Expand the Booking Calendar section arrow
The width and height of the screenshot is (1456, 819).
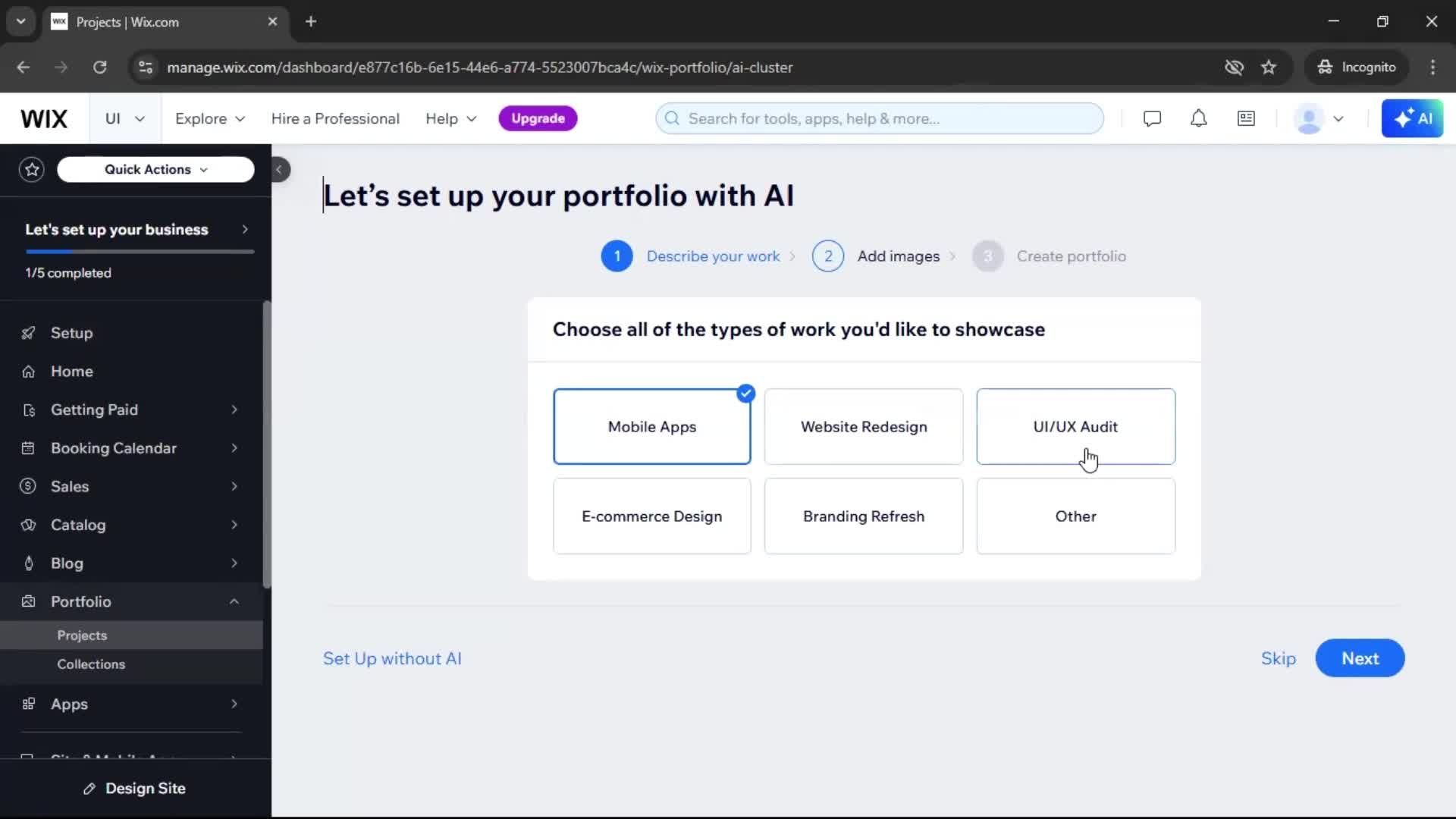pyautogui.click(x=234, y=448)
